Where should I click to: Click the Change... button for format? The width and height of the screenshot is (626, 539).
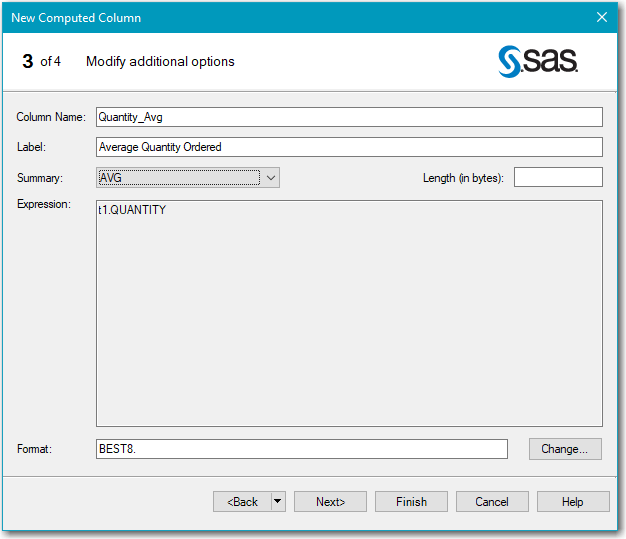point(565,449)
